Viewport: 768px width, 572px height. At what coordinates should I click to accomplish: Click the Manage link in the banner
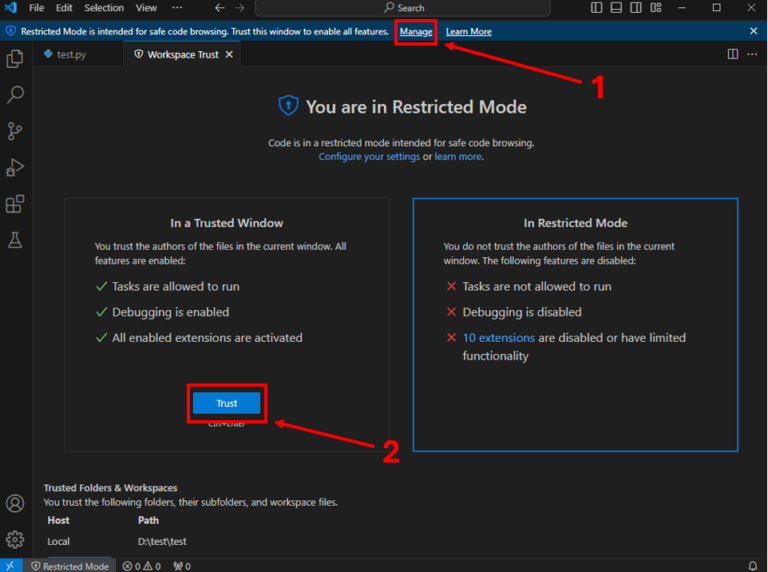point(416,32)
